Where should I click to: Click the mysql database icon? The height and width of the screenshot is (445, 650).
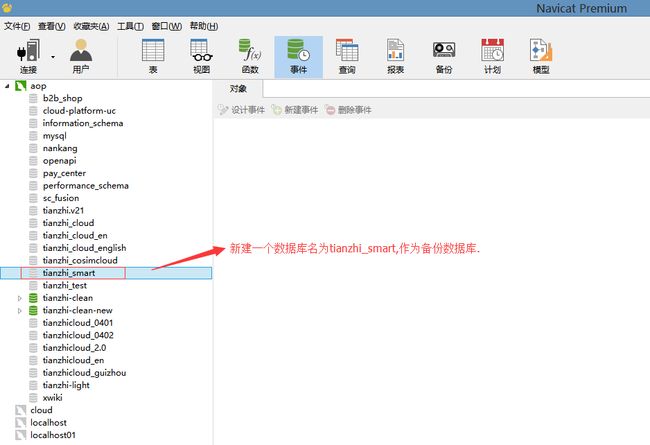[33, 136]
